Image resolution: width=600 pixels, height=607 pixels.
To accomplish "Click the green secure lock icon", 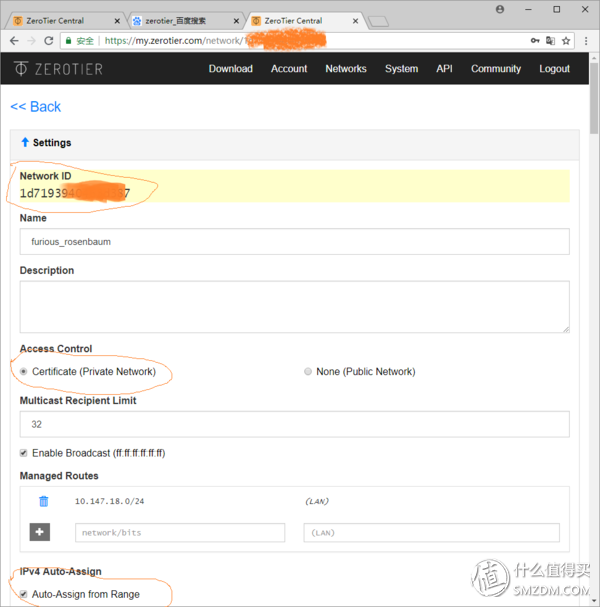I will 69,41.
